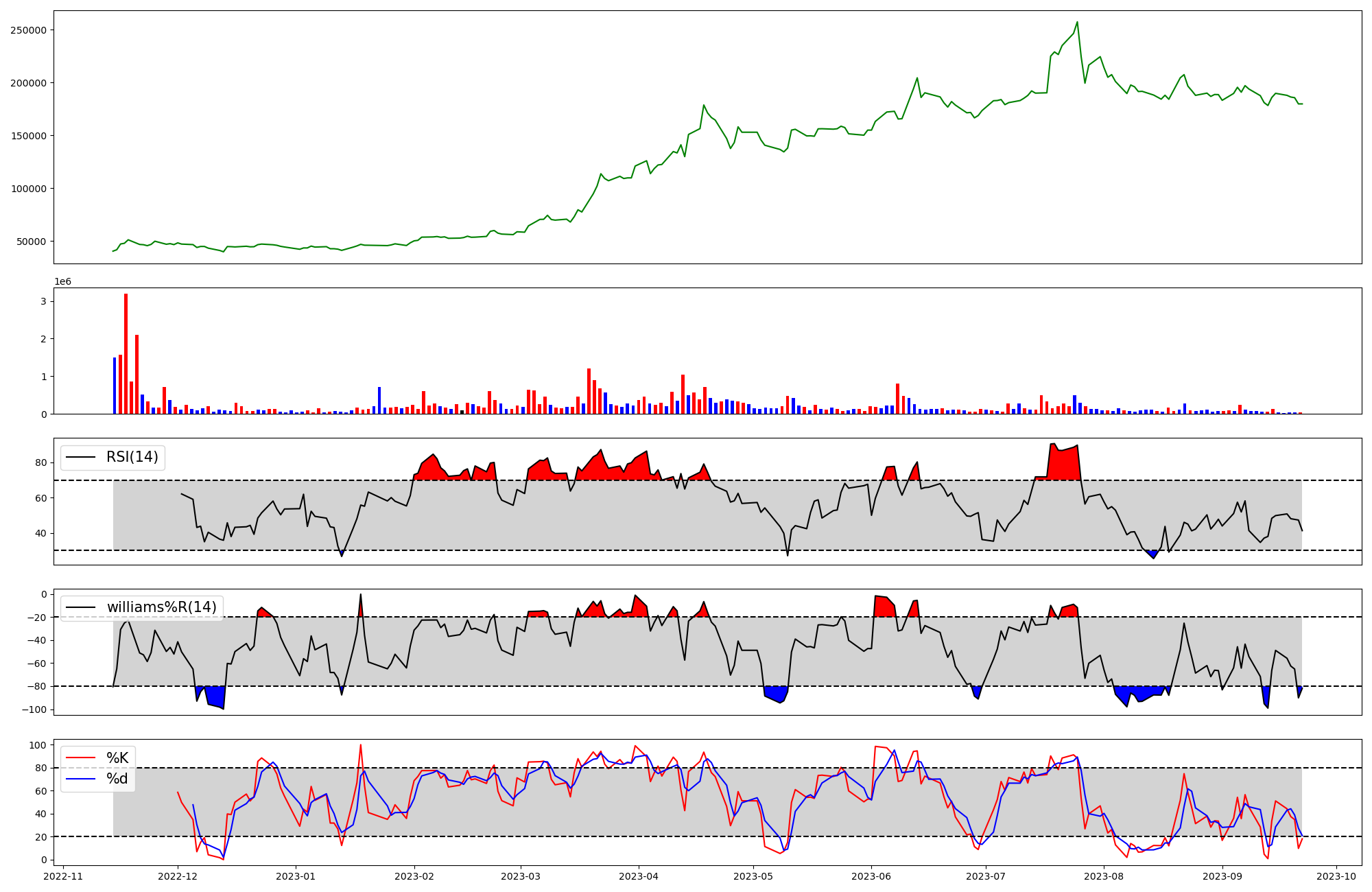Click the %K legend text
Image resolution: width=1372 pixels, height=892 pixels.
pos(117,758)
